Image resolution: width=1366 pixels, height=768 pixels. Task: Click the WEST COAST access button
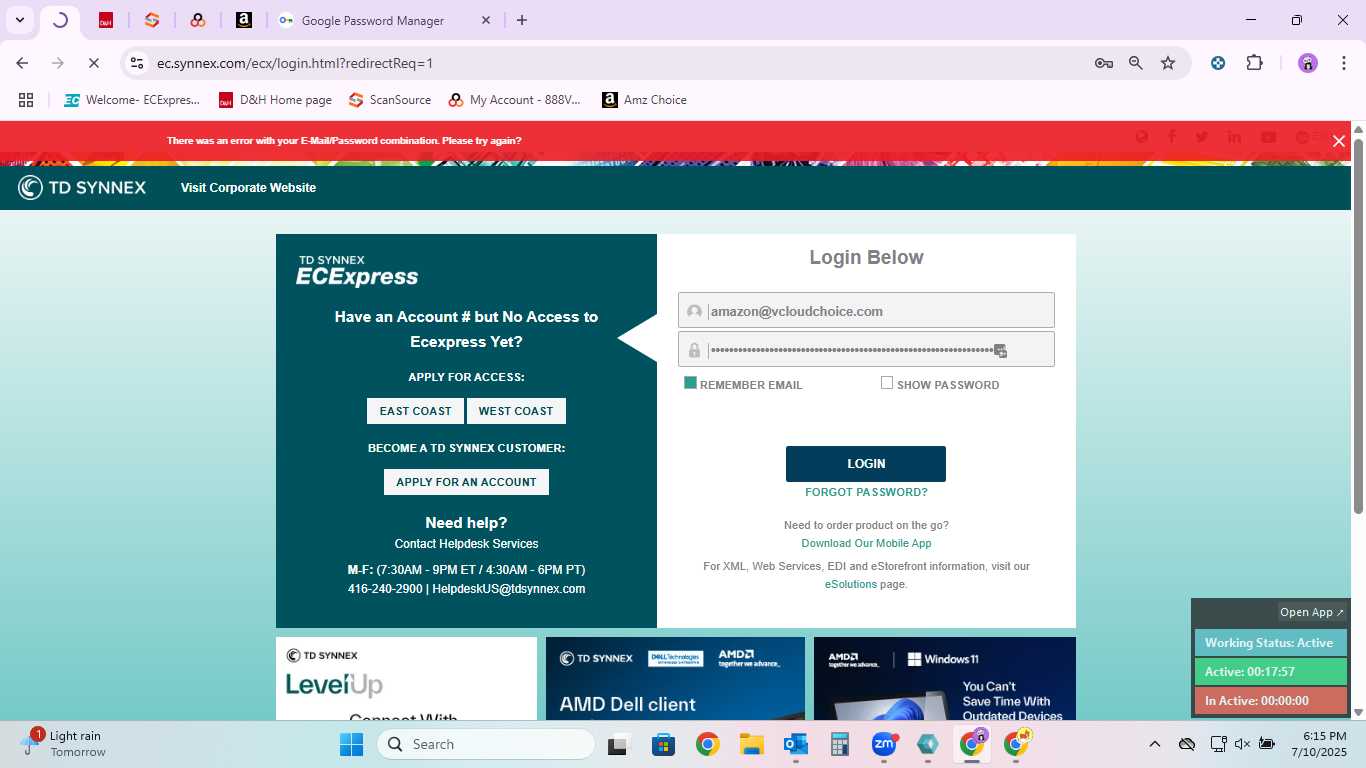[x=516, y=411]
